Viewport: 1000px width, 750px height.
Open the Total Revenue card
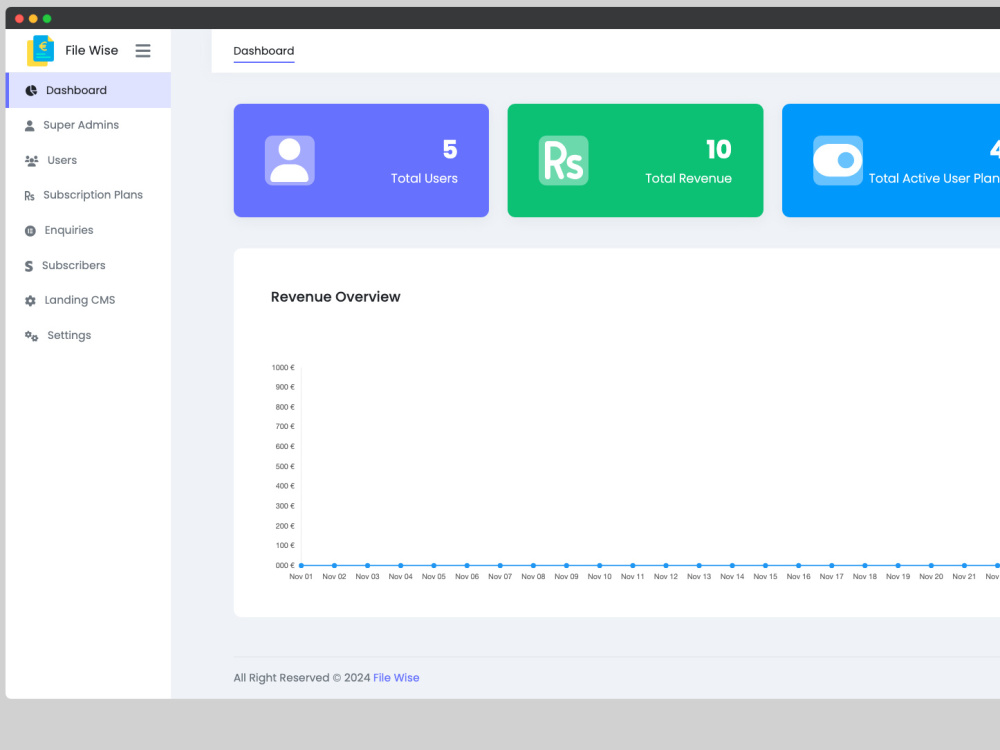[635, 160]
